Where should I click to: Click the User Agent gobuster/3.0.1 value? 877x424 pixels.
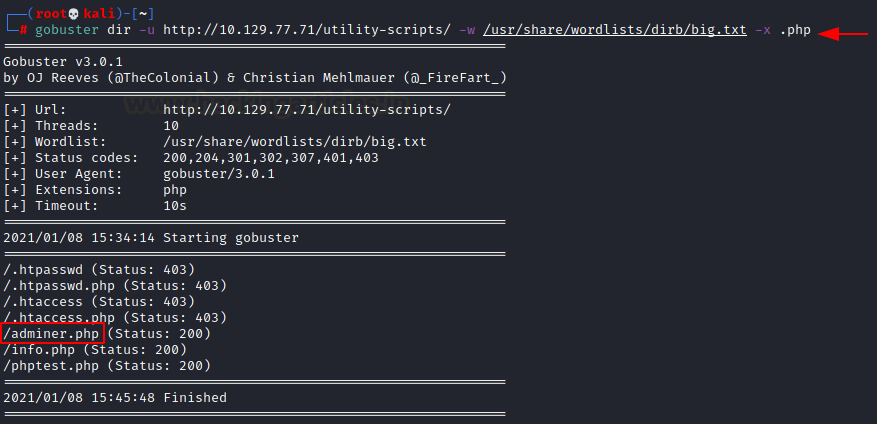pos(219,174)
